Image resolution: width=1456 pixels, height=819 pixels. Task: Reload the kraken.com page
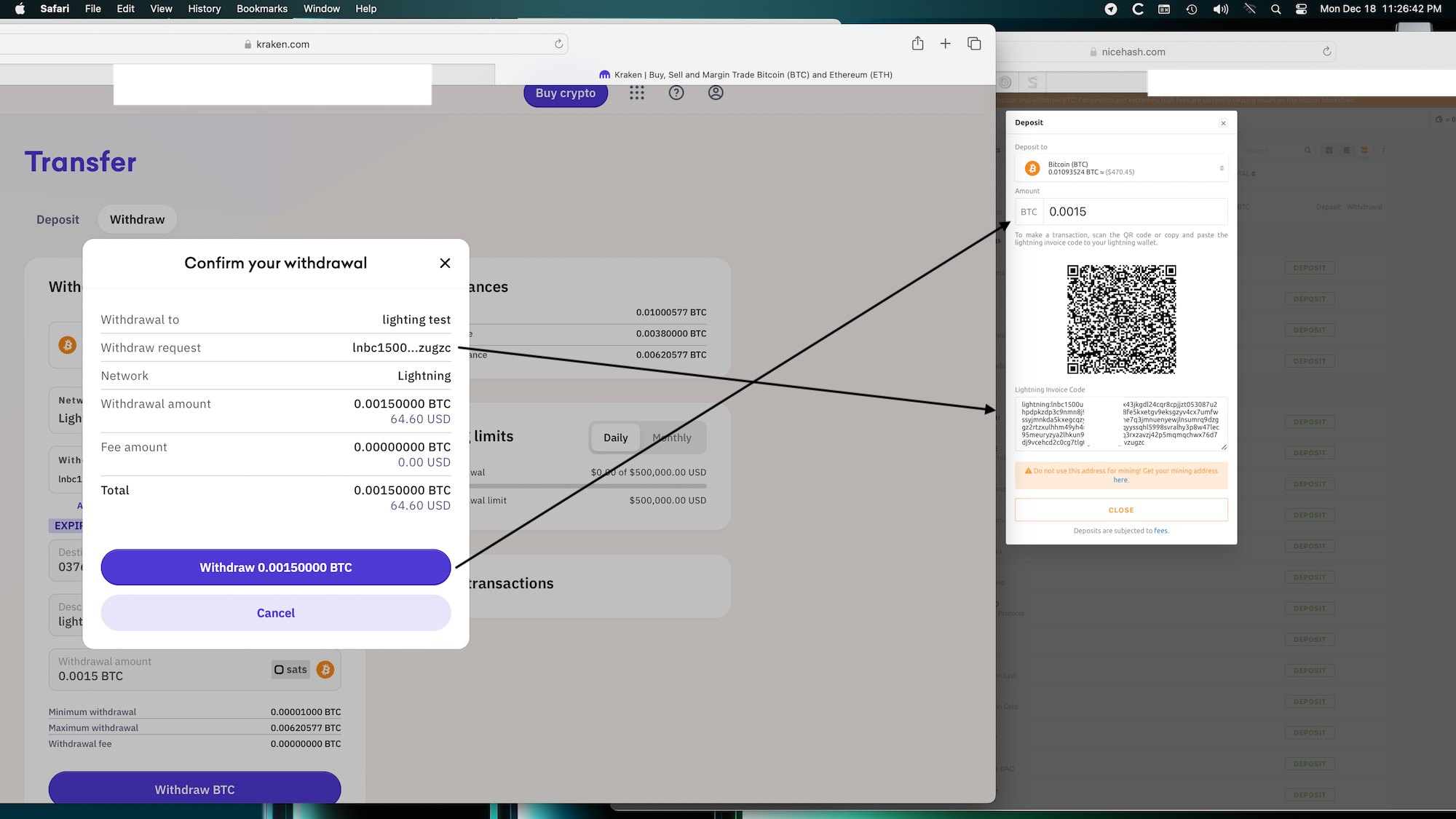click(x=558, y=44)
